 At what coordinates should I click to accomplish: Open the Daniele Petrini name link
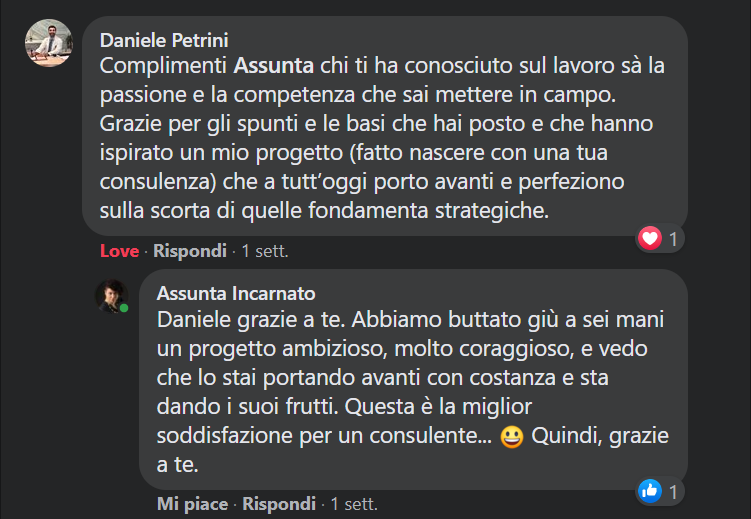(165, 41)
